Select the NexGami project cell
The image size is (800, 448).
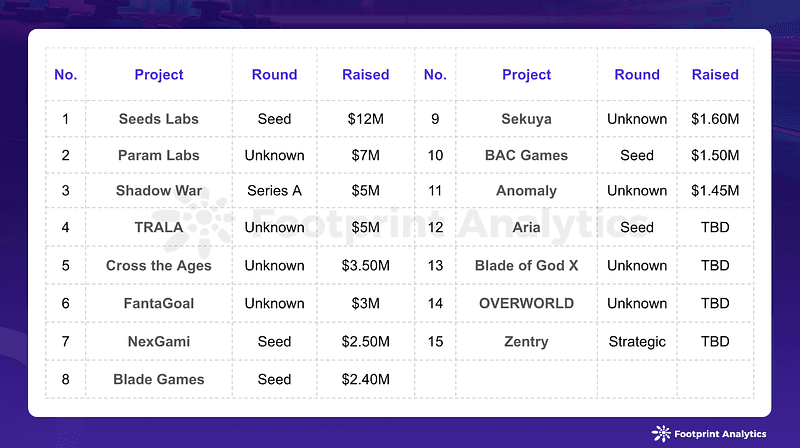coord(159,341)
